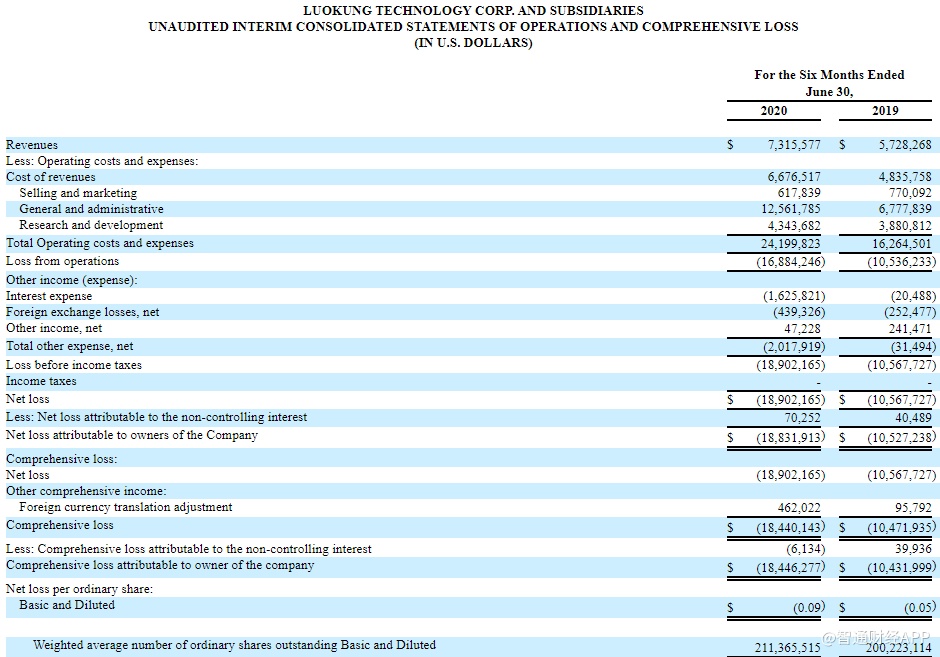Viewport: 940px width, 657px height.
Task: Select comprehensive loss value (18,440,143)
Action: coord(791,528)
